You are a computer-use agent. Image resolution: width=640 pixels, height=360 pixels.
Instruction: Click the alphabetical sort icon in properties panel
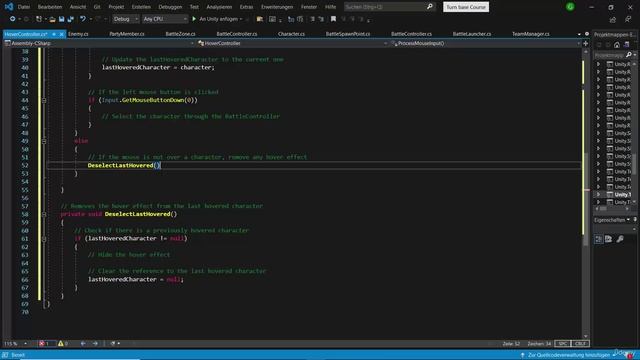pos(609,239)
